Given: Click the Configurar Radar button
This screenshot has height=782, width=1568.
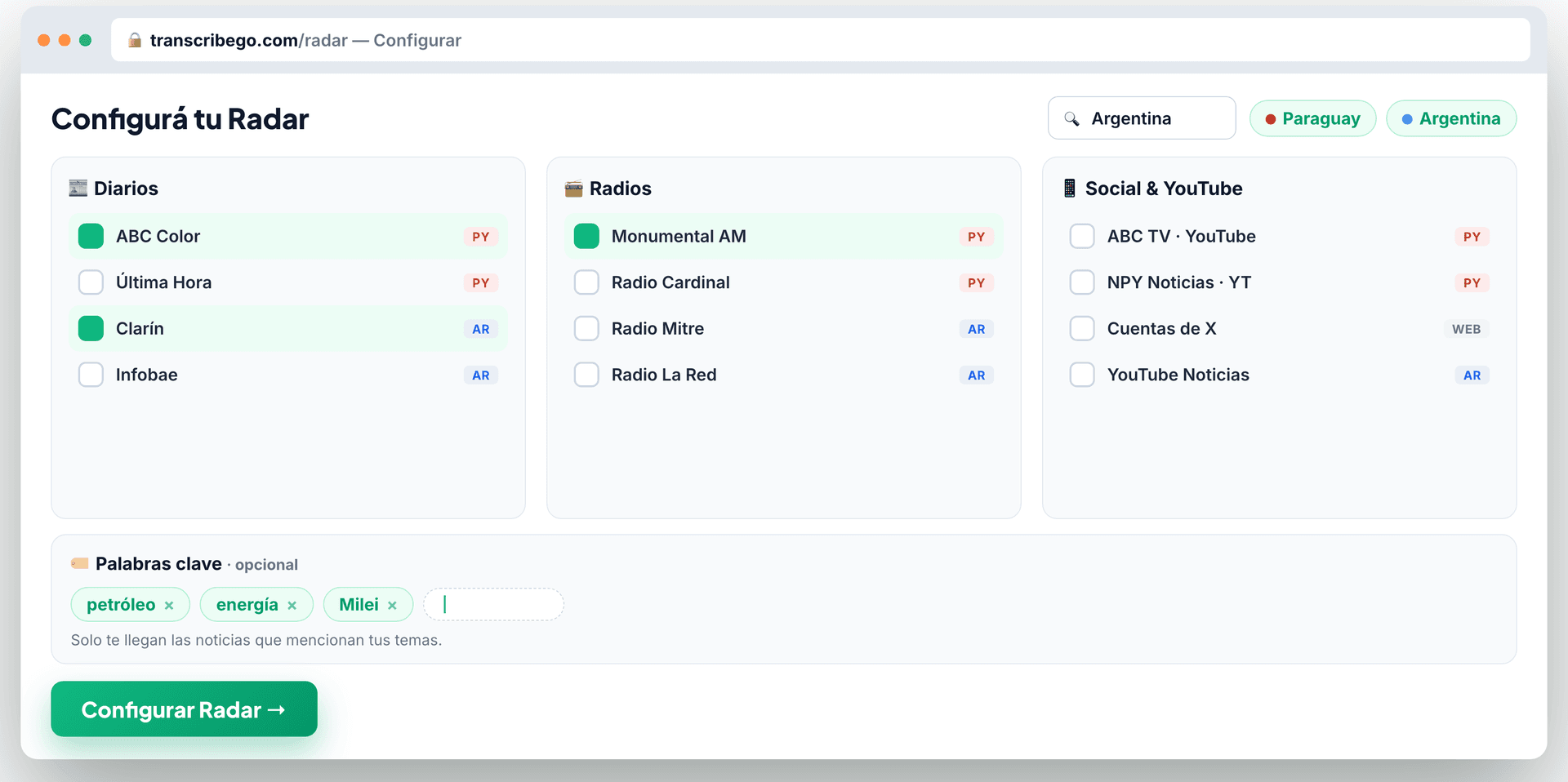Looking at the screenshot, I should [x=184, y=709].
